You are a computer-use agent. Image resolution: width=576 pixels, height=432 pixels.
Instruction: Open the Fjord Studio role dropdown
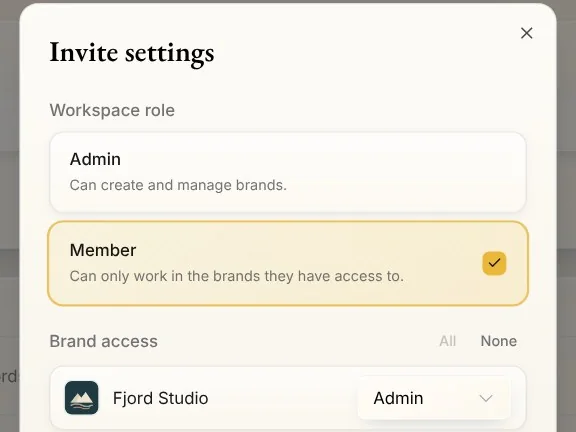click(434, 398)
